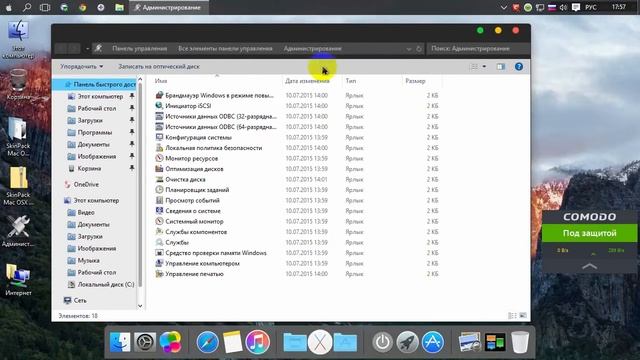The width and height of the screenshot is (640, 360).
Task: Select Службы компонентов icon
Action: (159, 232)
